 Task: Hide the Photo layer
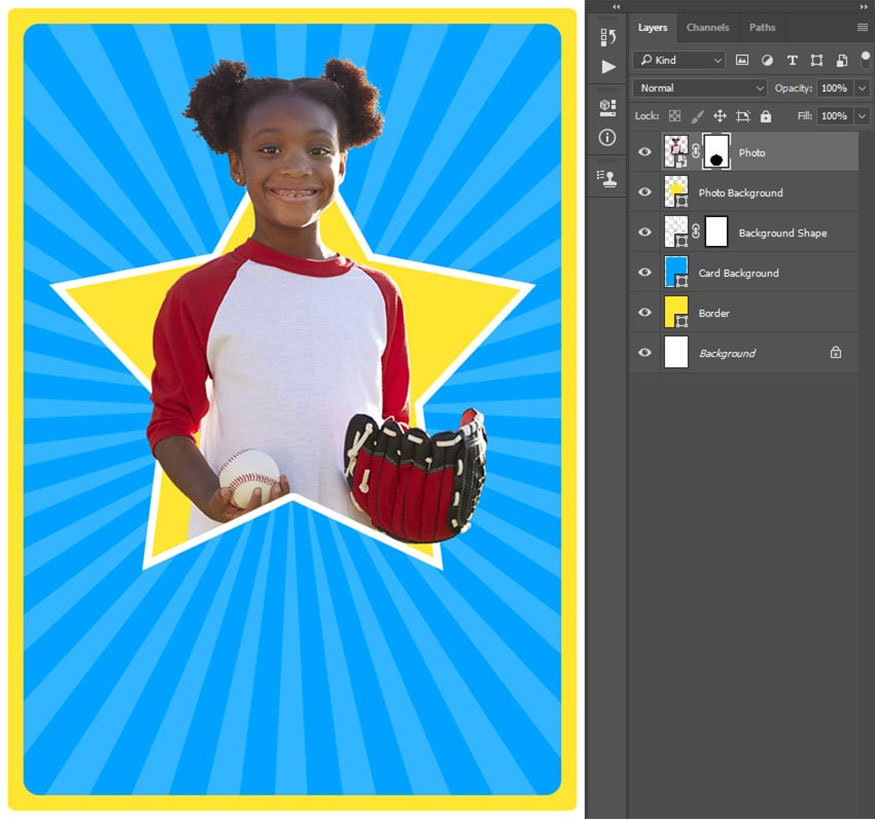click(x=645, y=153)
